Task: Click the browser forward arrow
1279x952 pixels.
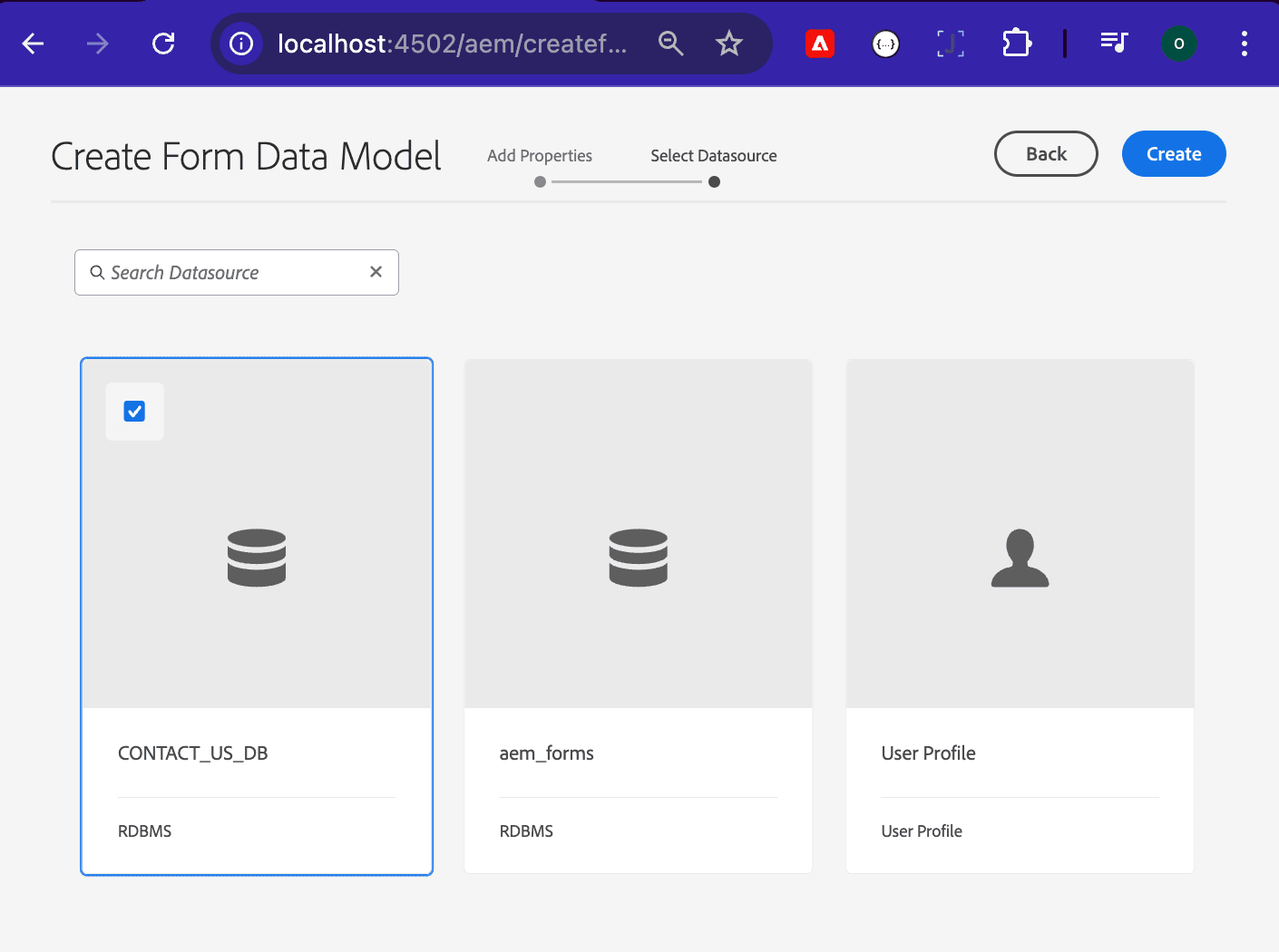Action: (x=98, y=44)
